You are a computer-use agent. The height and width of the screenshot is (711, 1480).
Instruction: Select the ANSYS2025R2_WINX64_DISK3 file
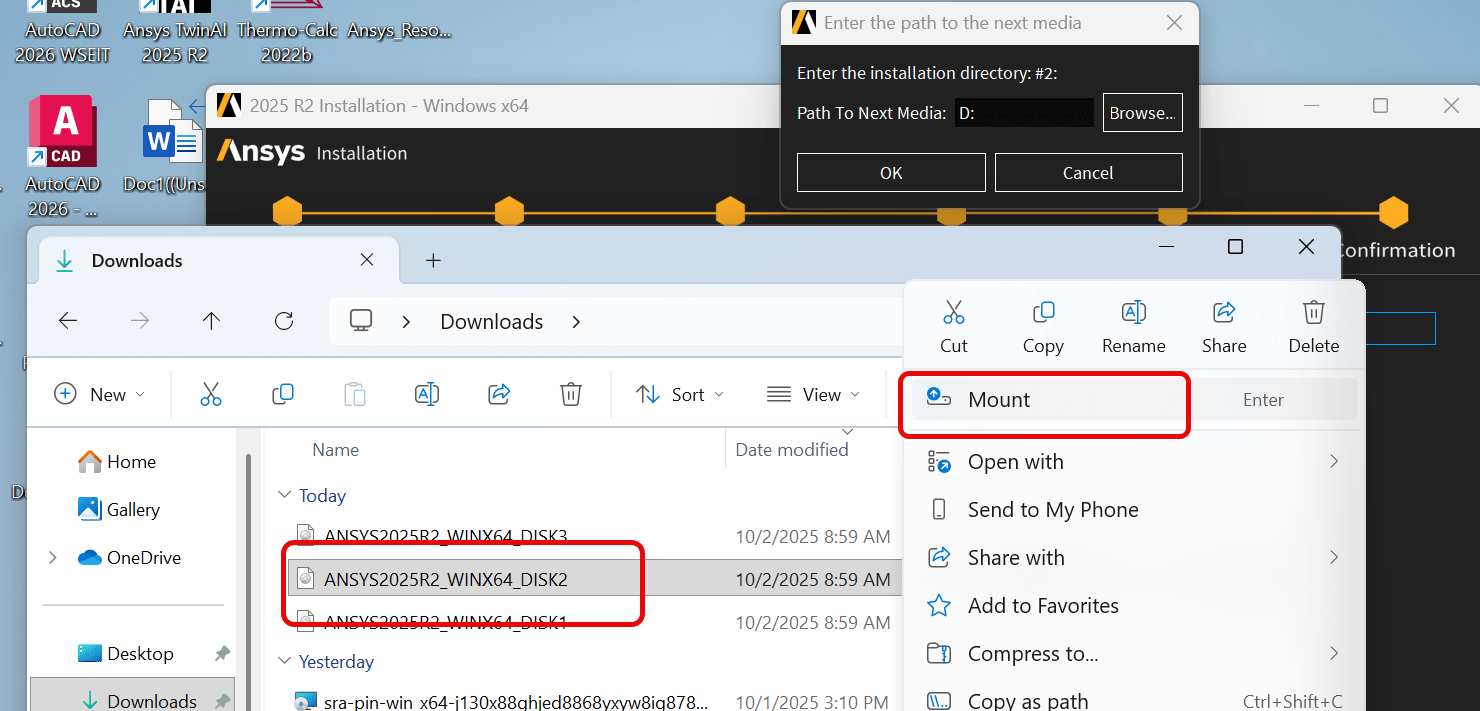coord(445,537)
